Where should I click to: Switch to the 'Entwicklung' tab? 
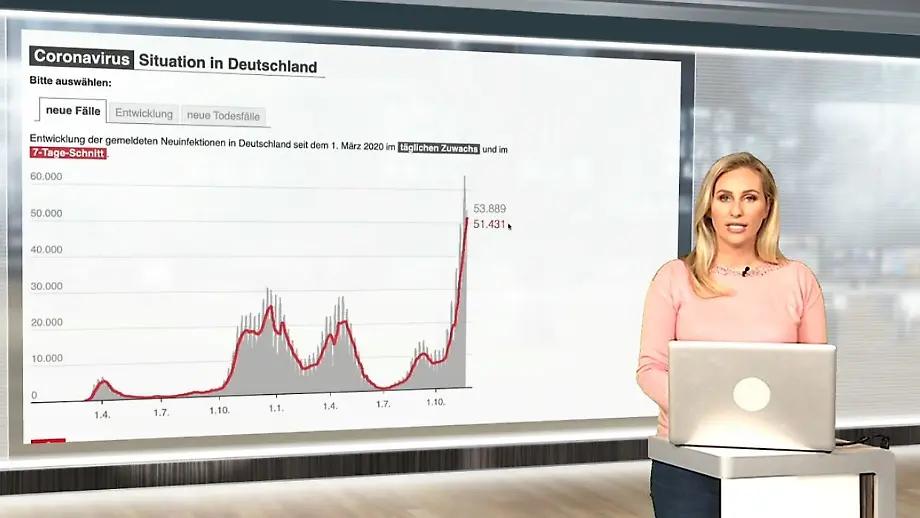(144, 114)
